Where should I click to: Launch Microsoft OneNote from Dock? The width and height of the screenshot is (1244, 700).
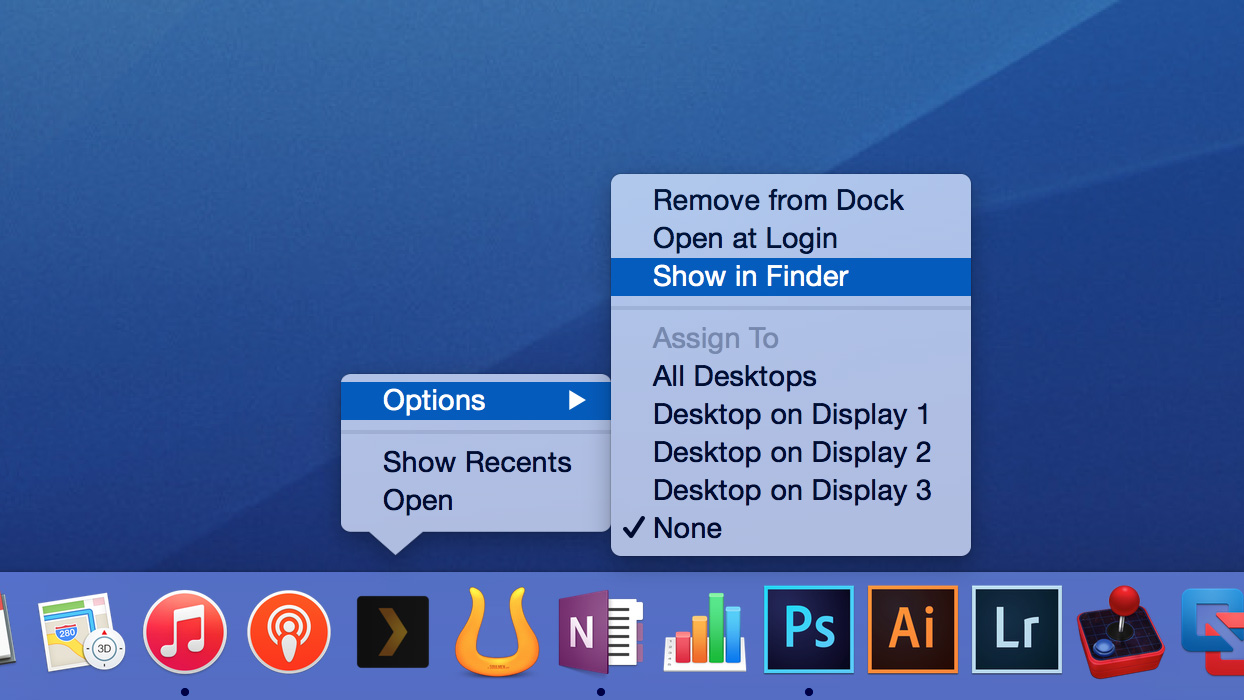(600, 631)
